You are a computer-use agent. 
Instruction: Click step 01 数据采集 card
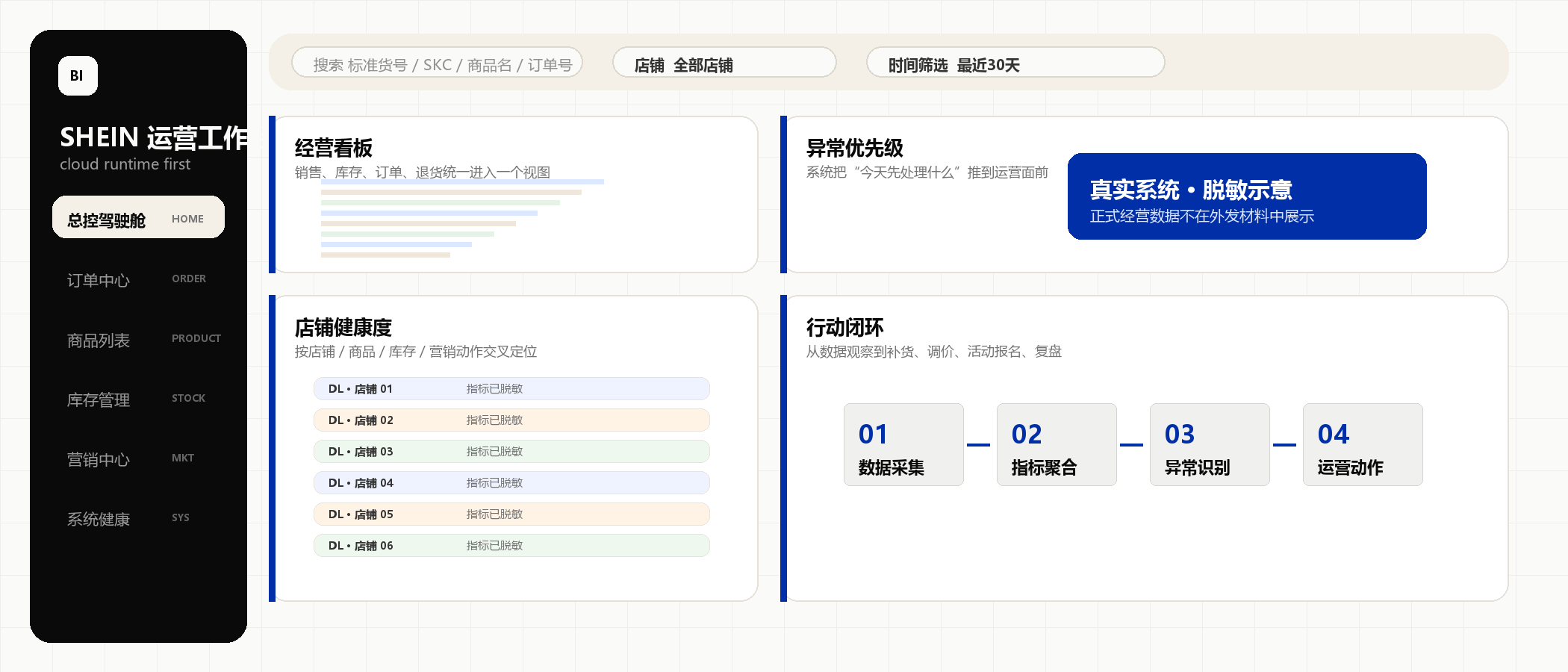click(903, 445)
